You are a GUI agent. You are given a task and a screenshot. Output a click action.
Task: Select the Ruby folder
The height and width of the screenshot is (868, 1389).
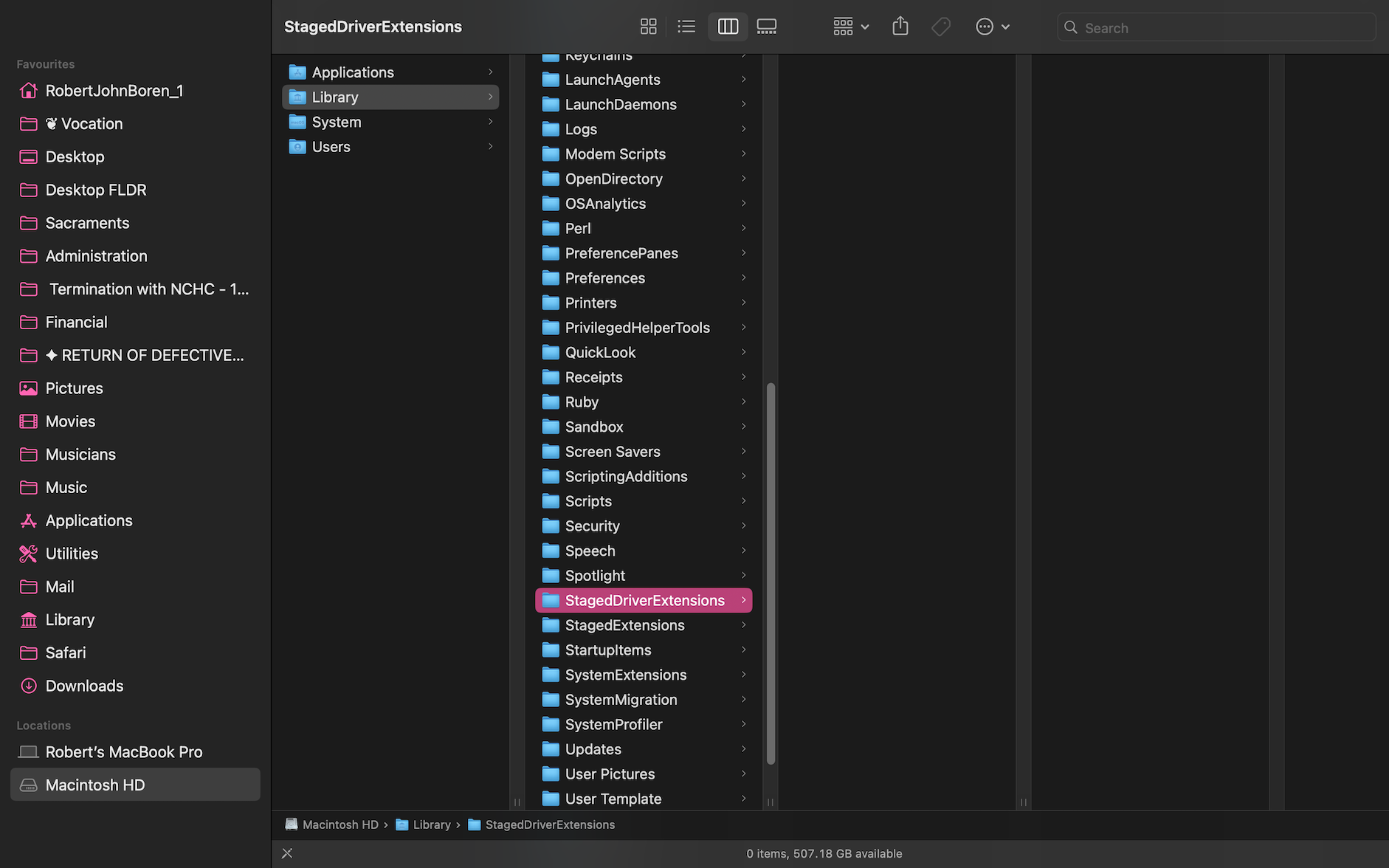point(644,402)
